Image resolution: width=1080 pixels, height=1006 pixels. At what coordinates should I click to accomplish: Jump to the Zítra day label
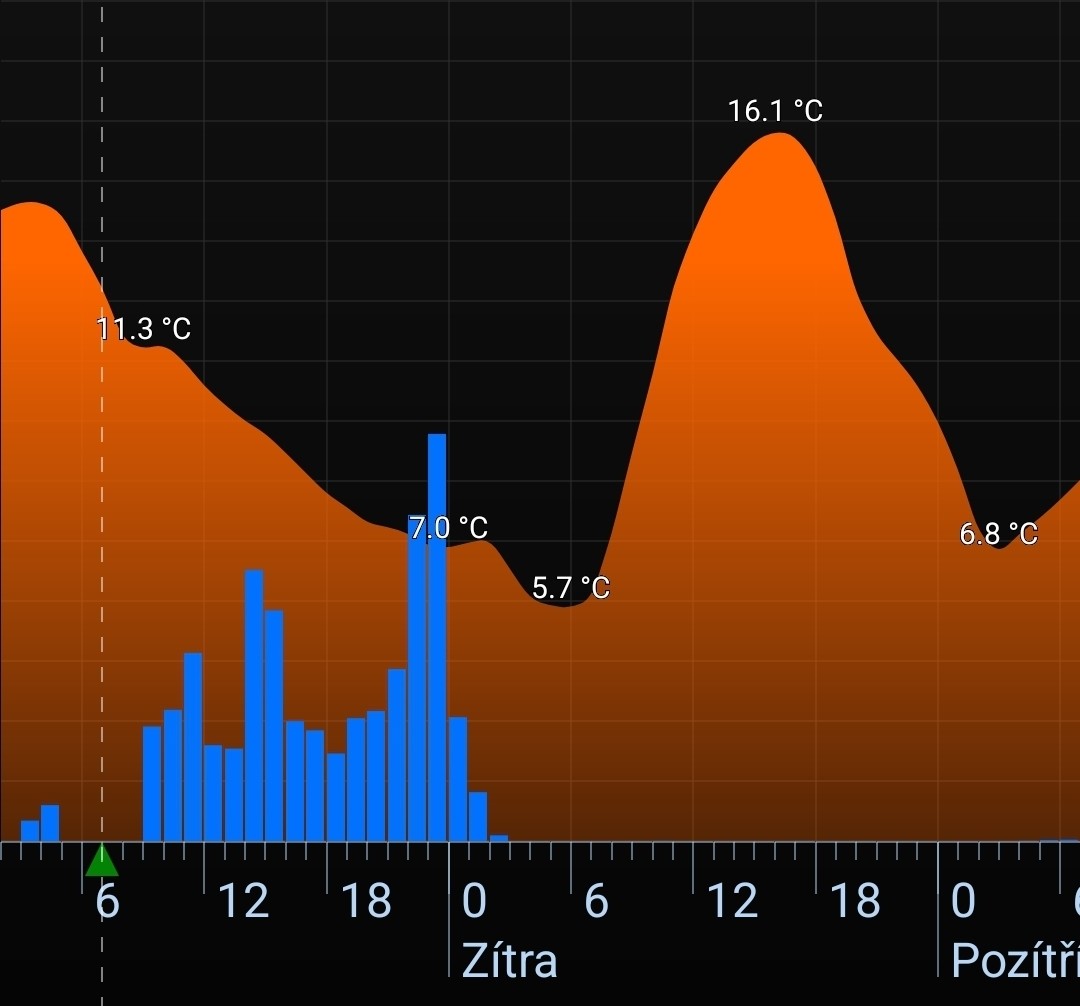(509, 961)
